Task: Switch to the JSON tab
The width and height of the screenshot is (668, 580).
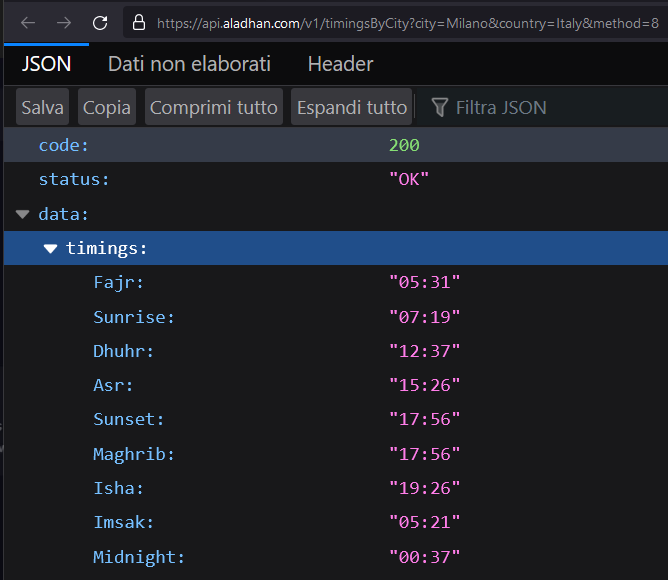Action: (x=46, y=64)
